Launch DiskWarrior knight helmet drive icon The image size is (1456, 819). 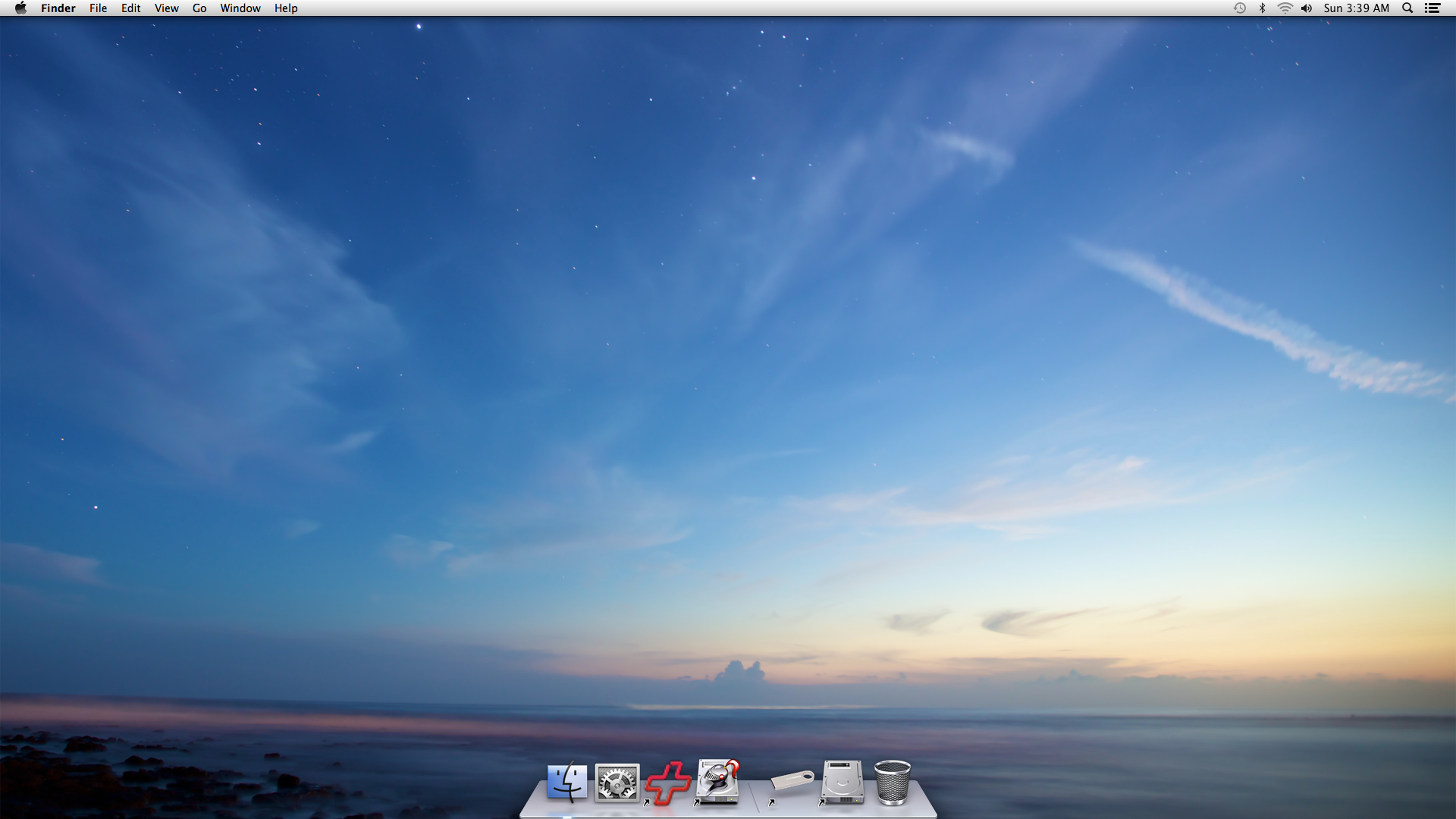pyautogui.click(x=717, y=781)
